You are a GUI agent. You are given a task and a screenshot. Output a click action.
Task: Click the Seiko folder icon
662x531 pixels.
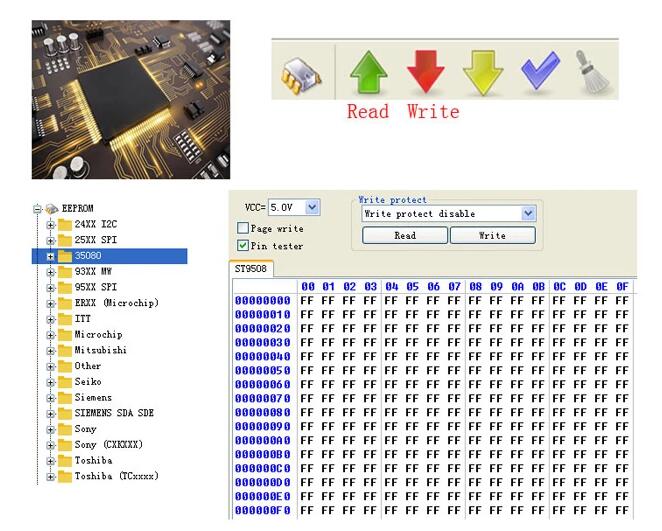[65, 382]
